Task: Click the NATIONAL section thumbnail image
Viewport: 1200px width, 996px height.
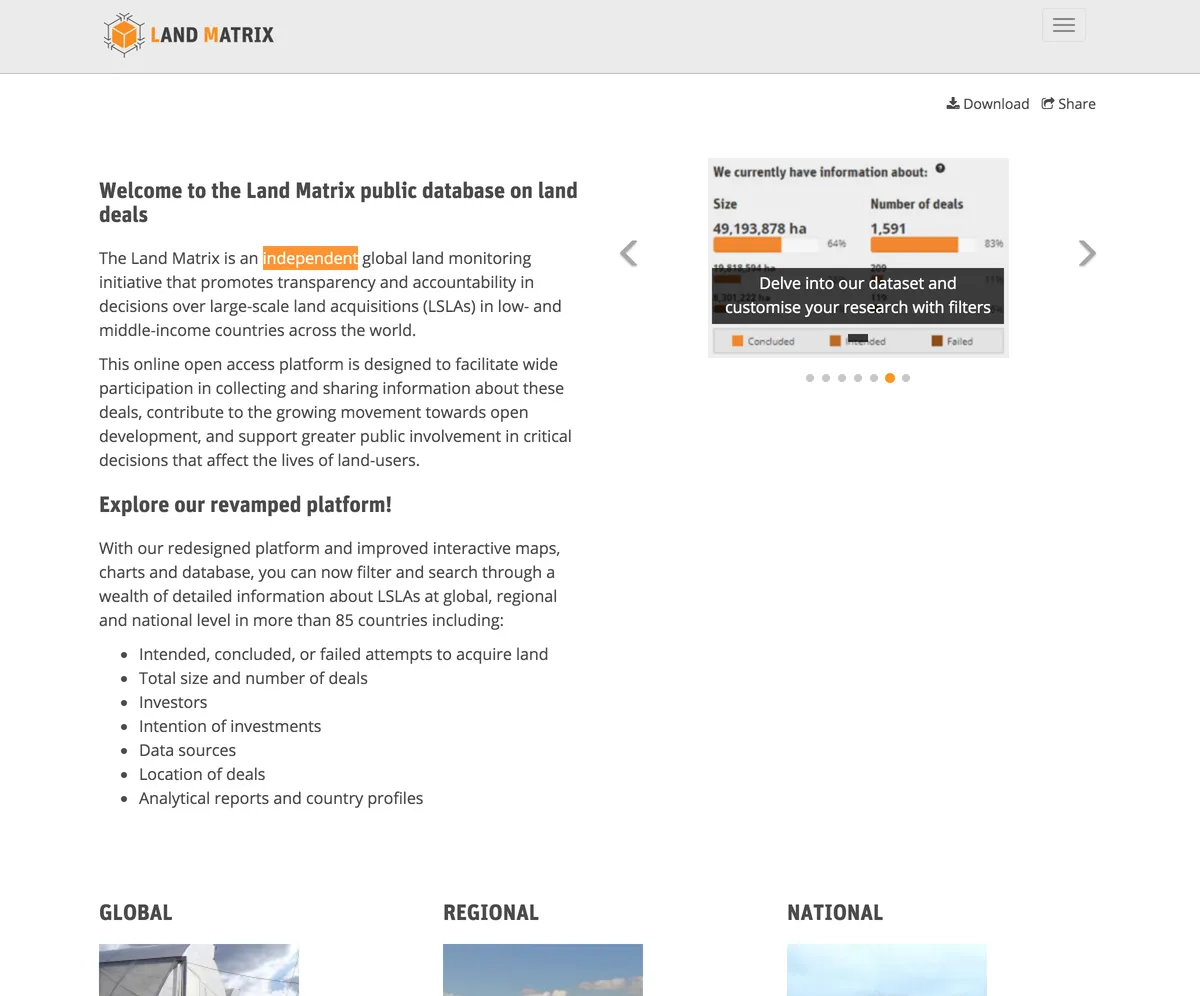Action: pyautogui.click(x=887, y=970)
